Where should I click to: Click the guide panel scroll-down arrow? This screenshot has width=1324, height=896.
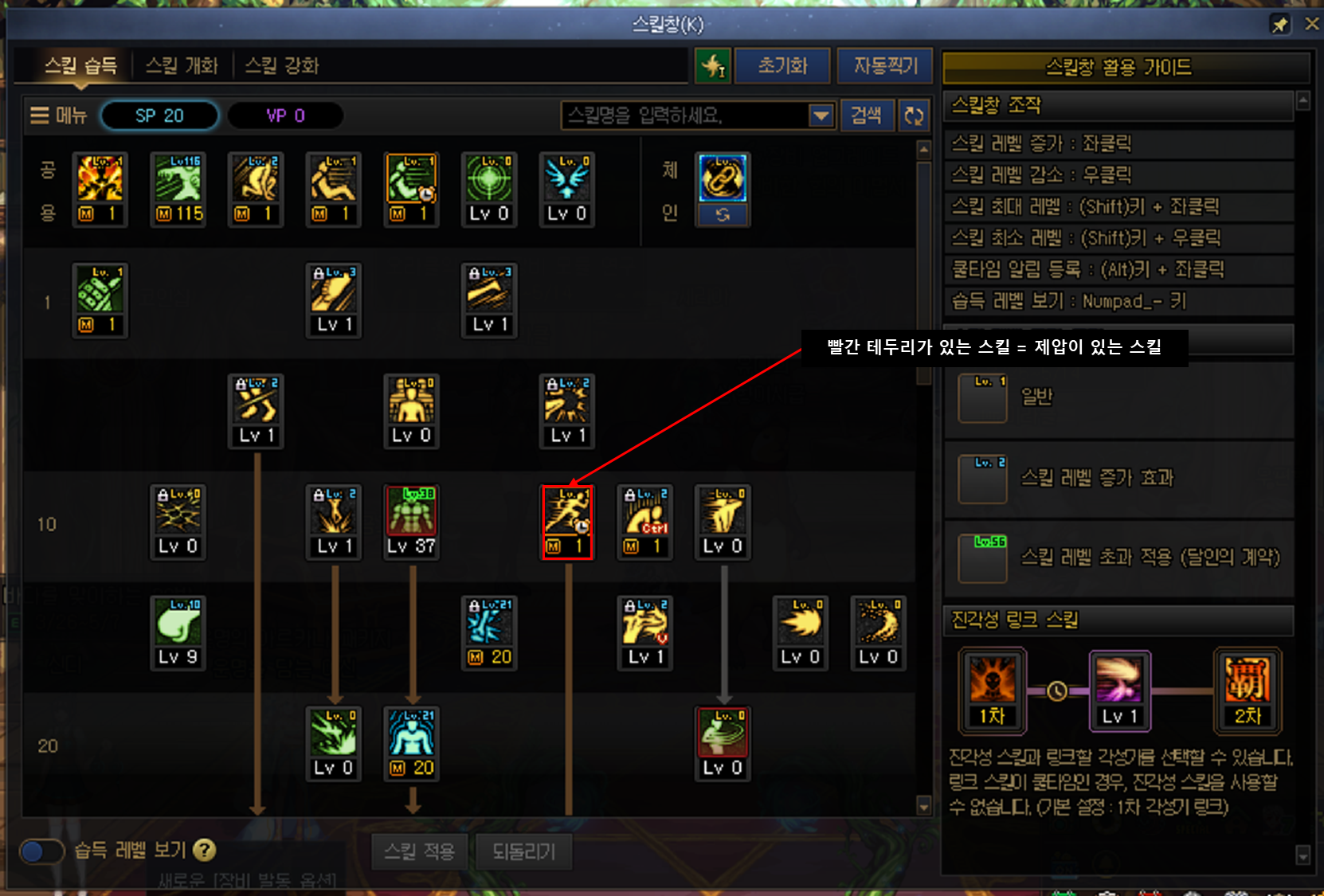click(x=1303, y=856)
